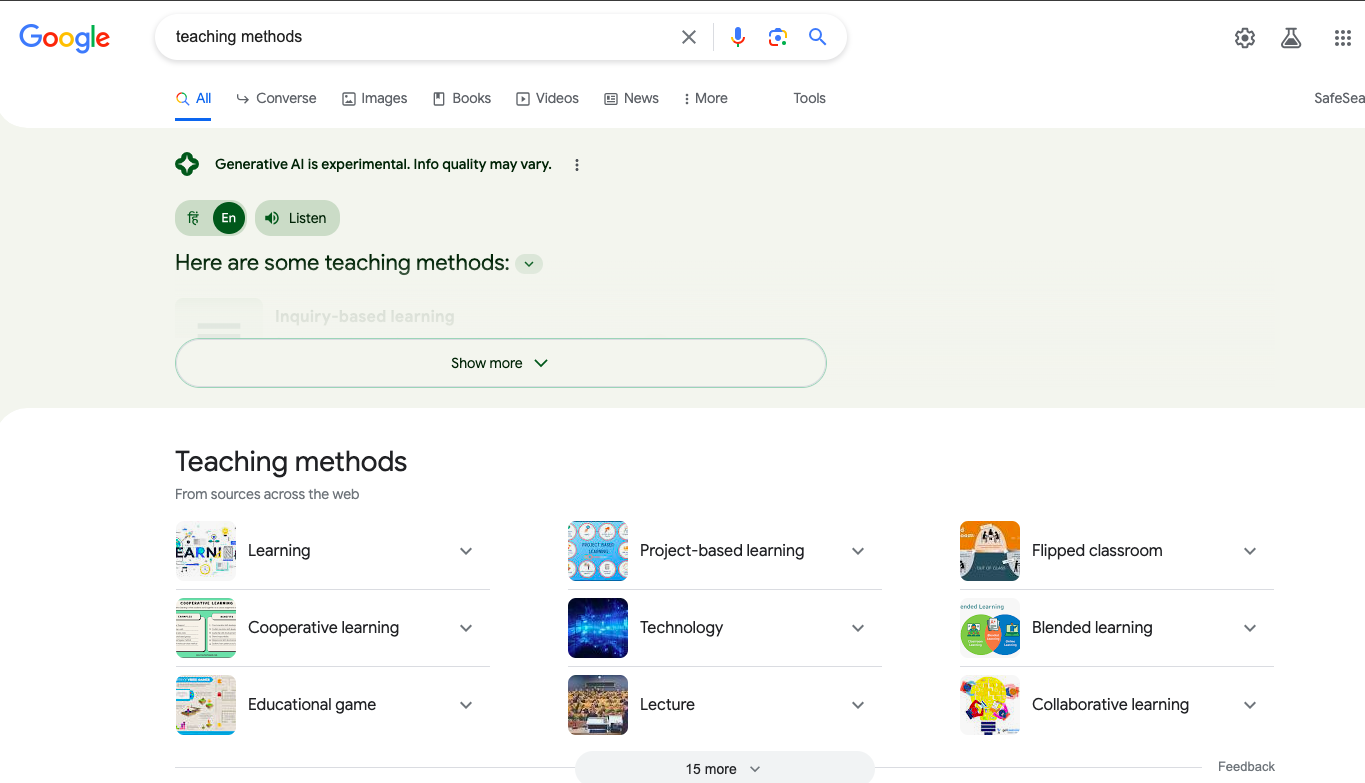1365x783 pixels.
Task: Clear the search query with X icon
Action: [x=689, y=37]
